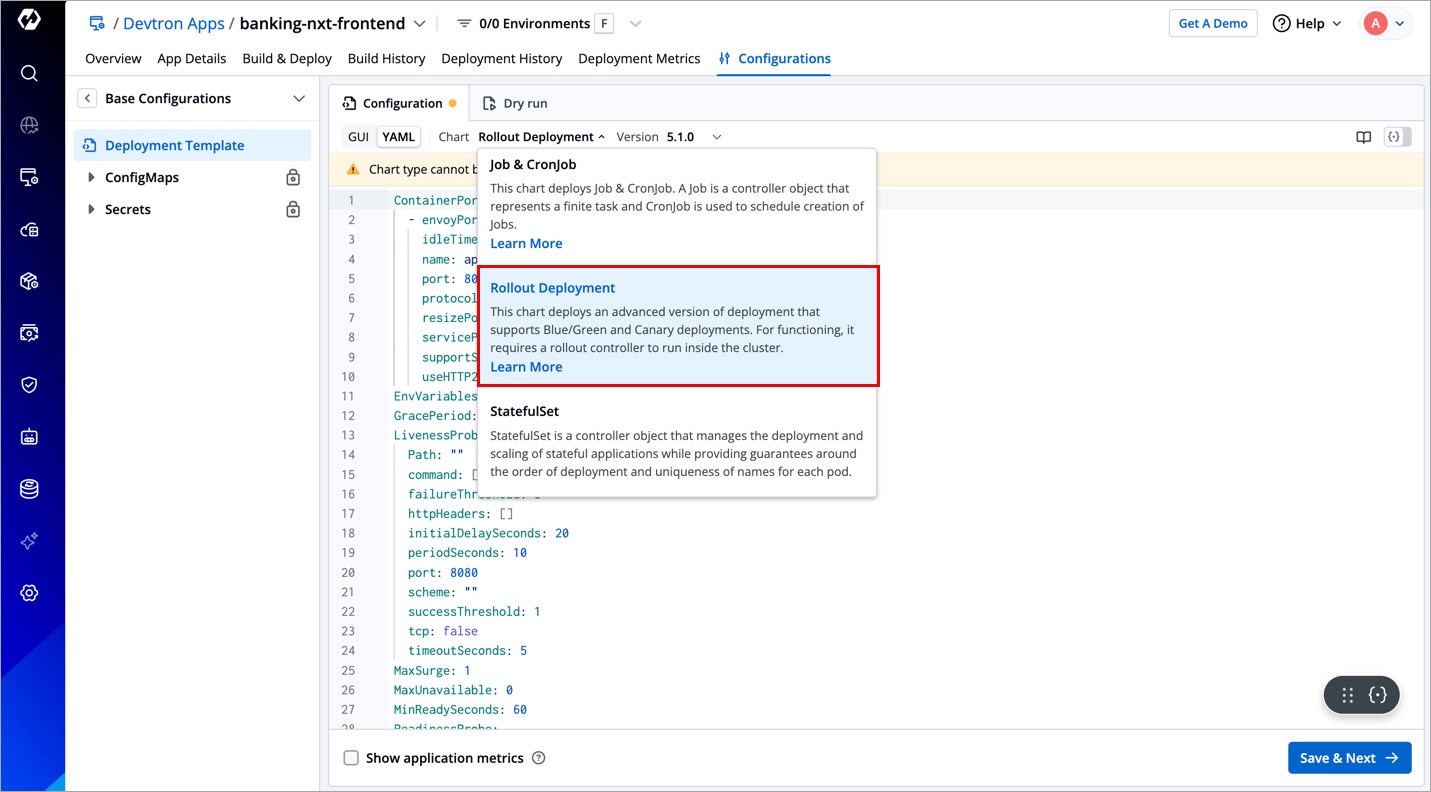
Task: Switch editor to GUI mode
Action: (x=358, y=137)
